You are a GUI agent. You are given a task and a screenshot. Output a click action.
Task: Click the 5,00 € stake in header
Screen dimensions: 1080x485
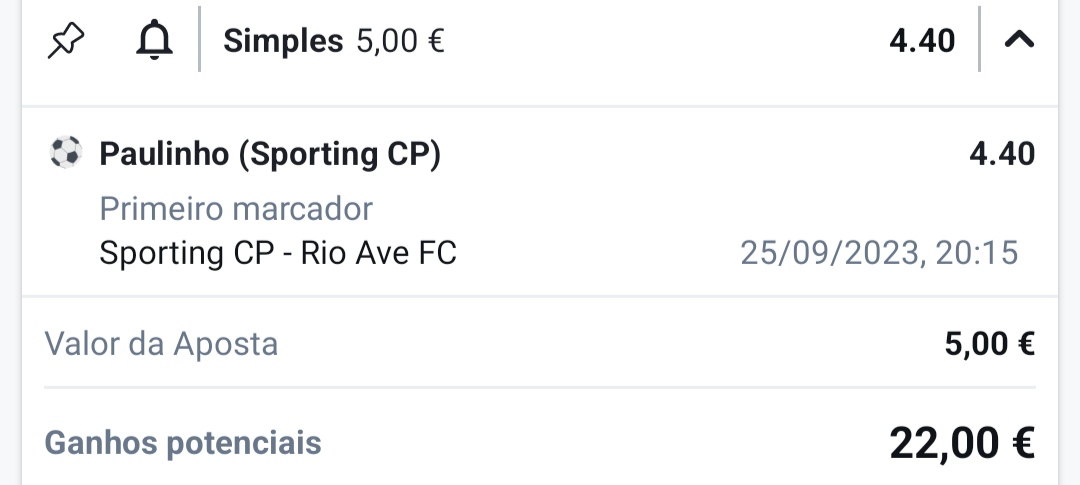coord(400,41)
